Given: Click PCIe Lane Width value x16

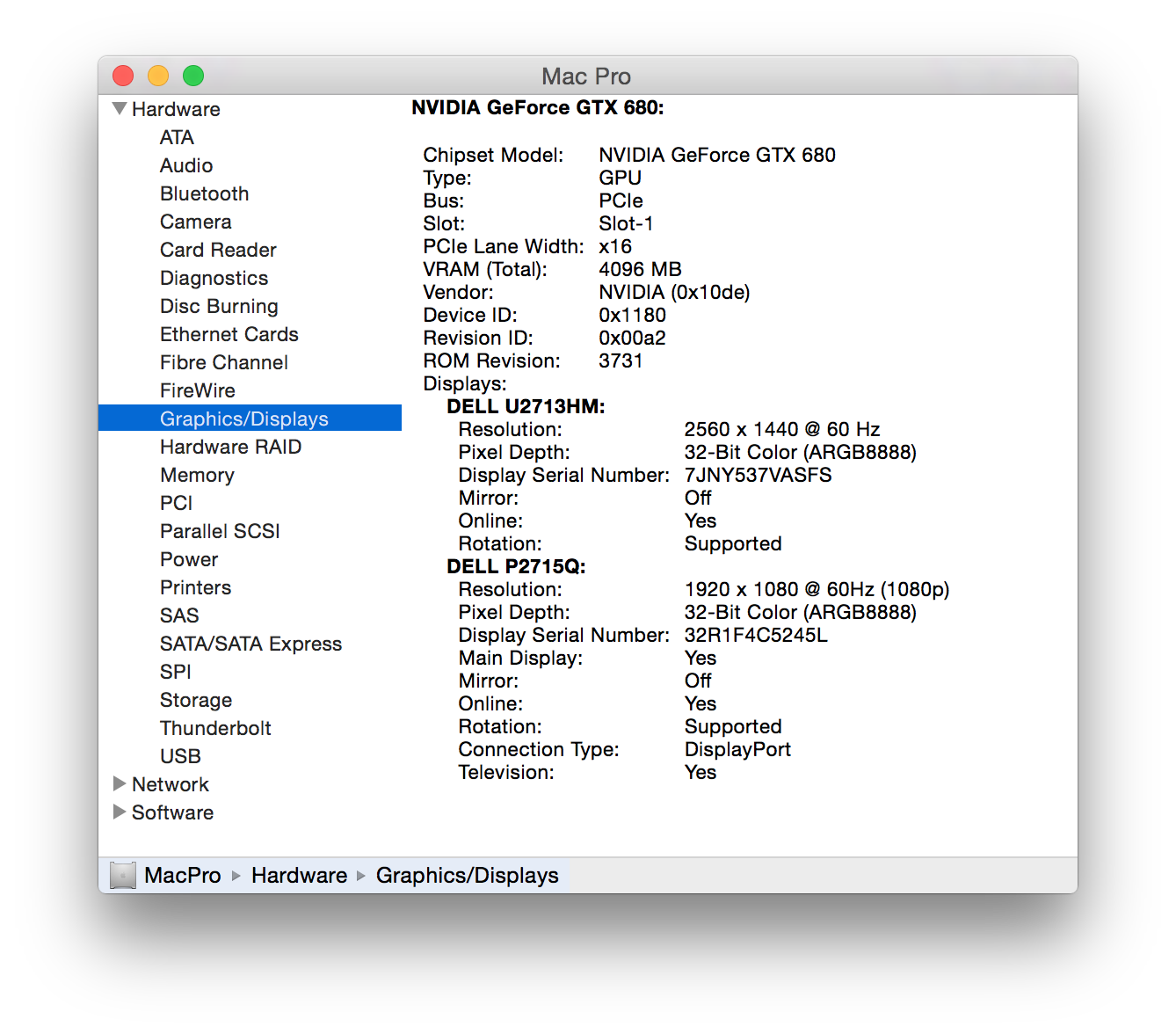Looking at the screenshot, I should (x=615, y=246).
